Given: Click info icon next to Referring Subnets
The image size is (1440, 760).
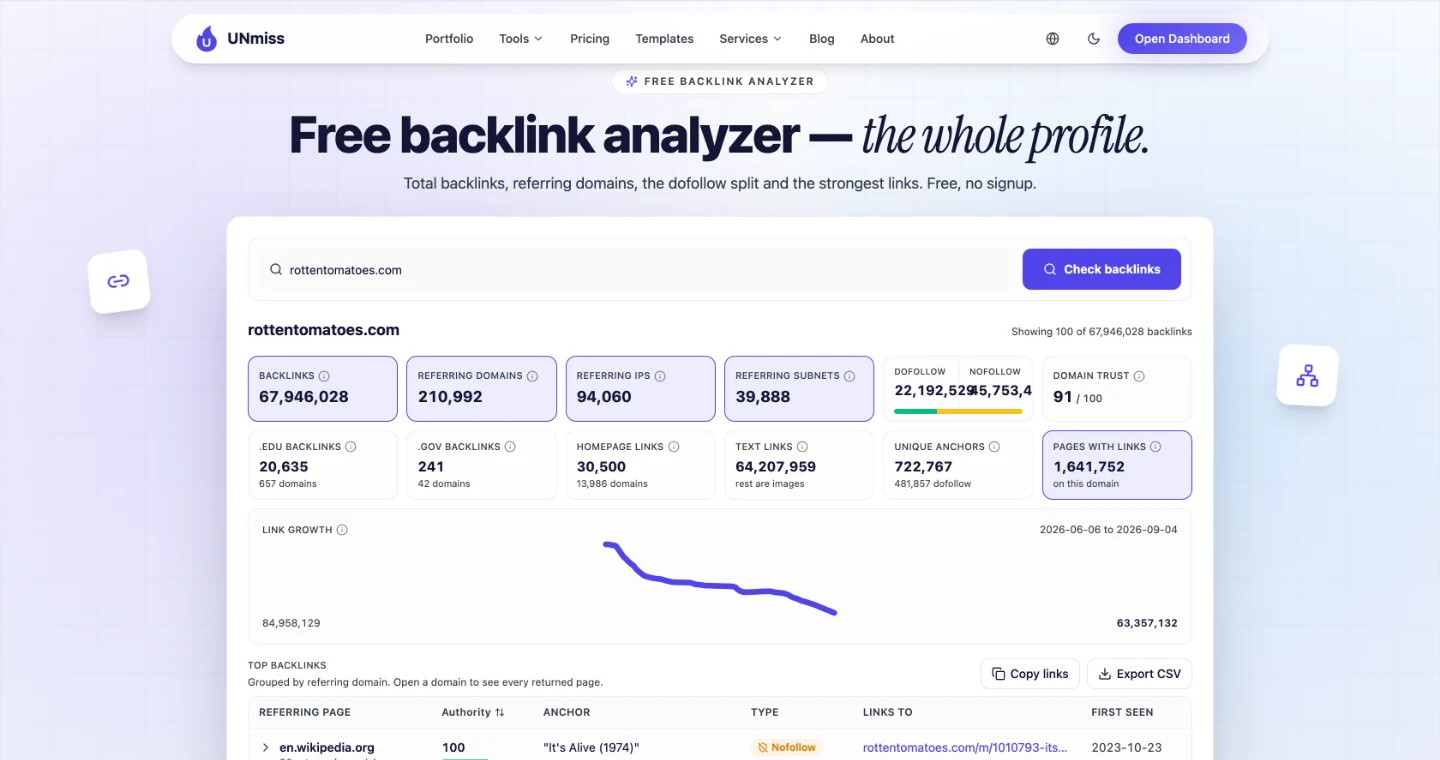Looking at the screenshot, I should (849, 376).
